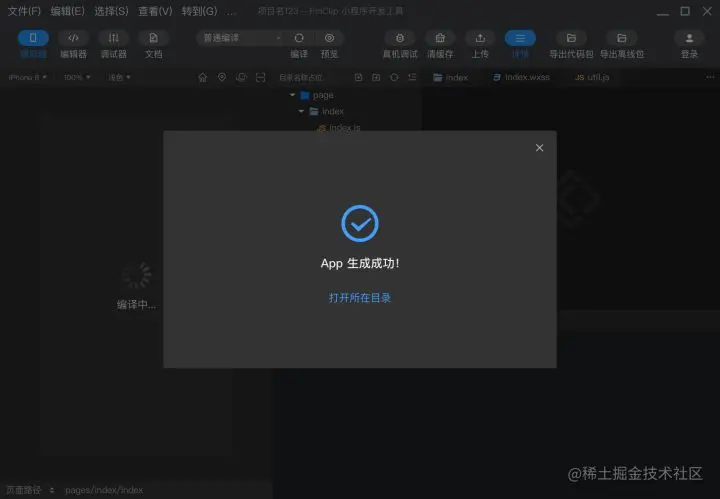Screen dimensions: 720x499
Task: Open the 文档 documentation
Action: pos(153,38)
